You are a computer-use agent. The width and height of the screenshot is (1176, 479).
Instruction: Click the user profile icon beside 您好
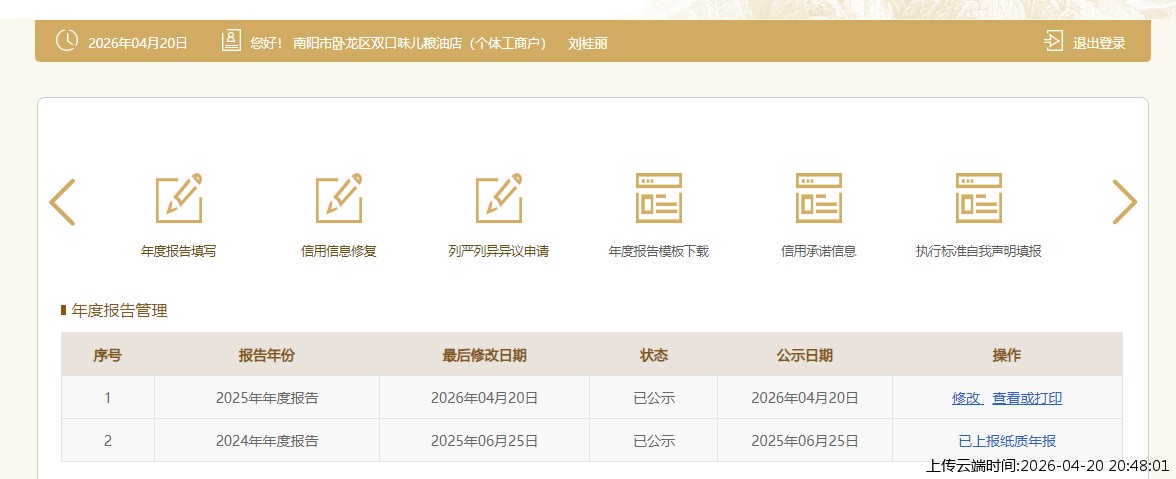231,41
